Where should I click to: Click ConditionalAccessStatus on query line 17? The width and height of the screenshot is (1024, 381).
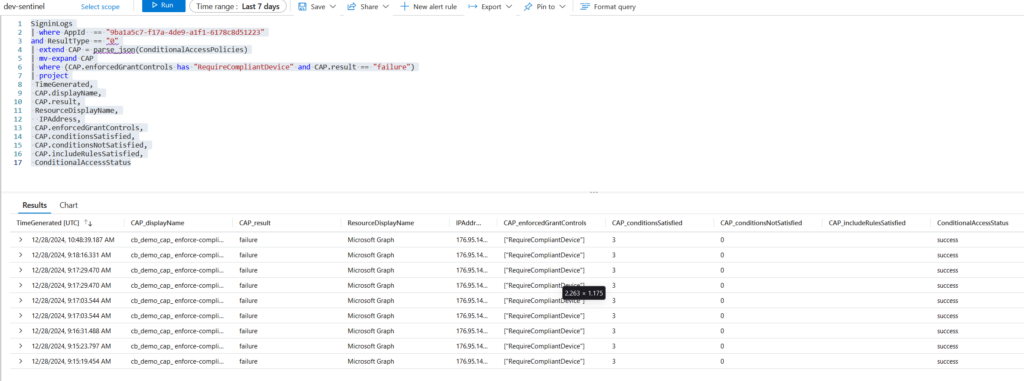tap(83, 162)
